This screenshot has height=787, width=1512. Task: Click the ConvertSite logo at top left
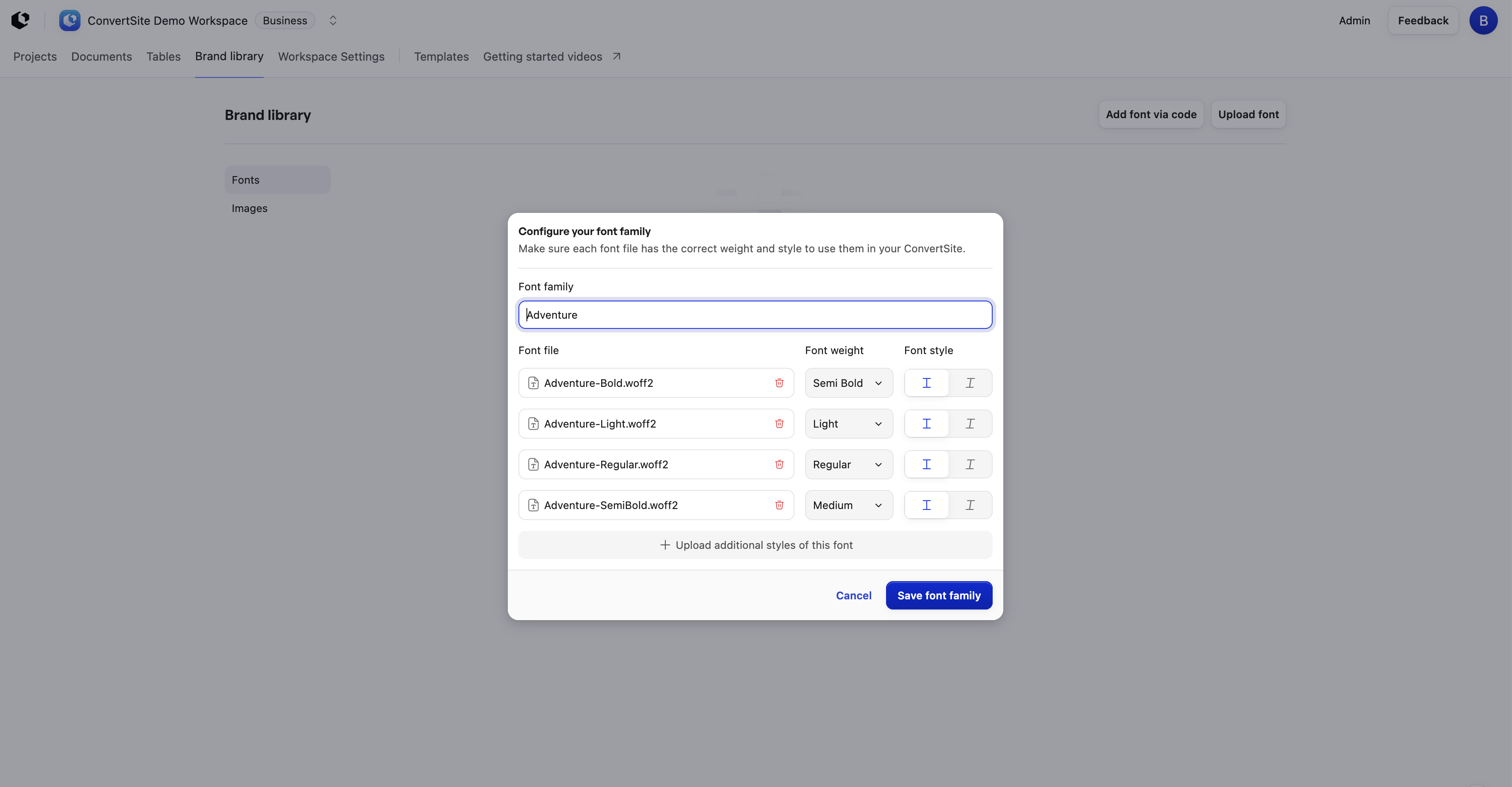pyautogui.click(x=20, y=20)
